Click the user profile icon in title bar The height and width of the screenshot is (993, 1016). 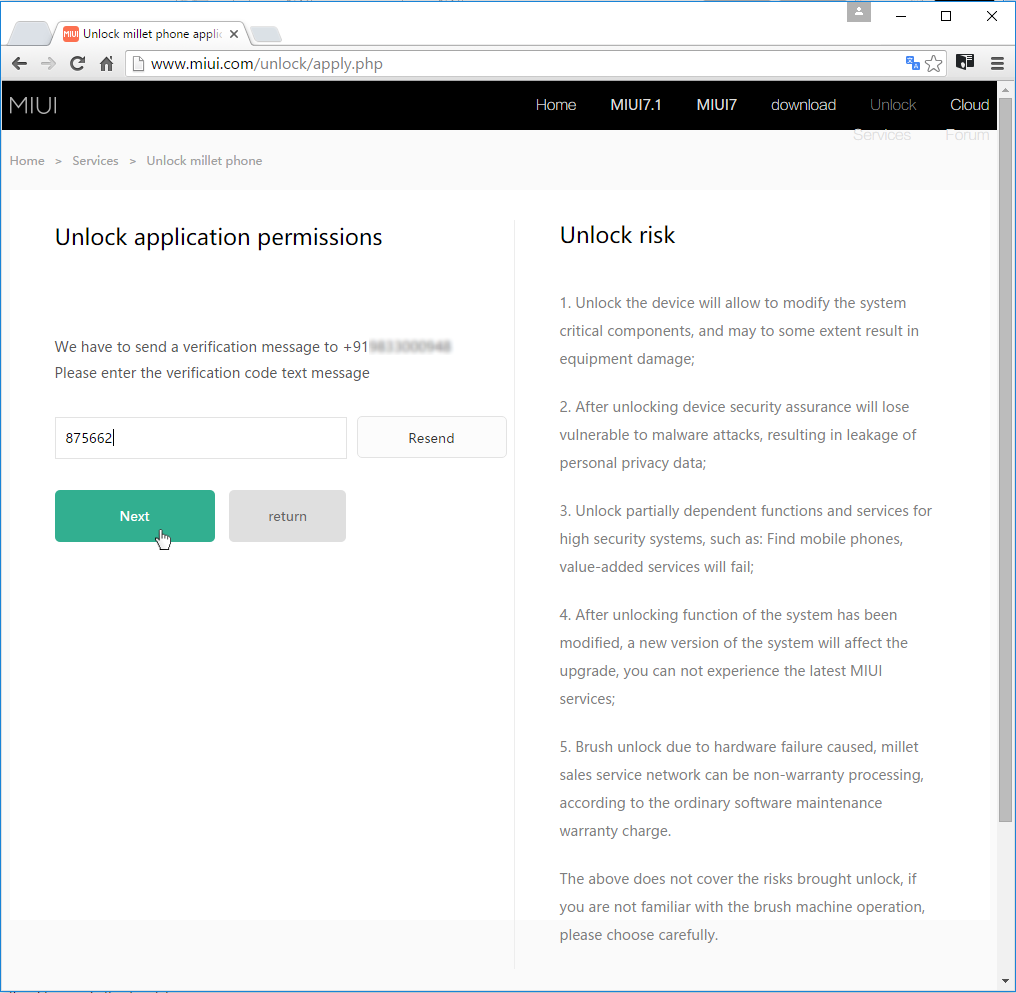click(859, 12)
